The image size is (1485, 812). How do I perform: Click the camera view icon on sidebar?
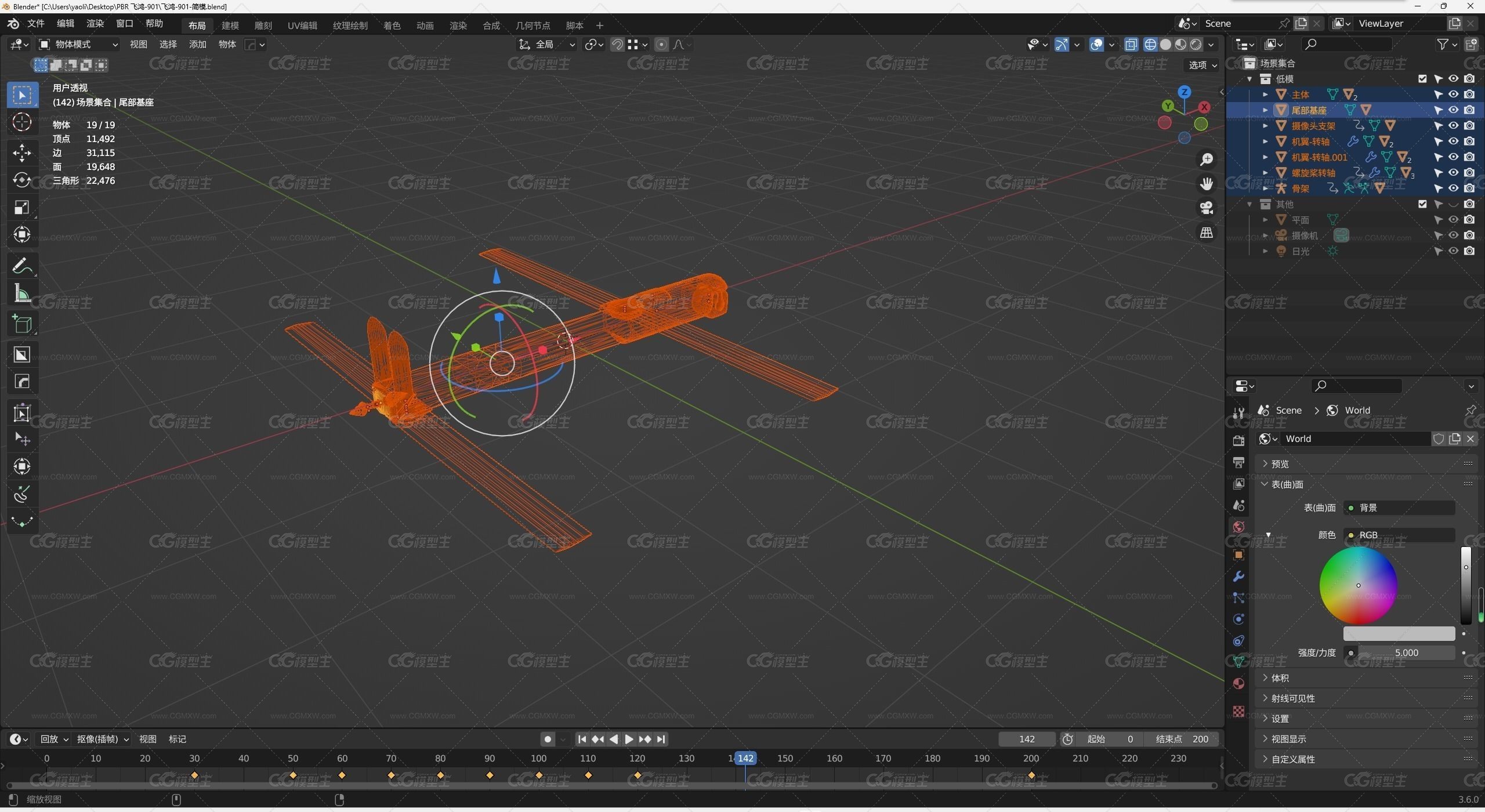[1209, 208]
